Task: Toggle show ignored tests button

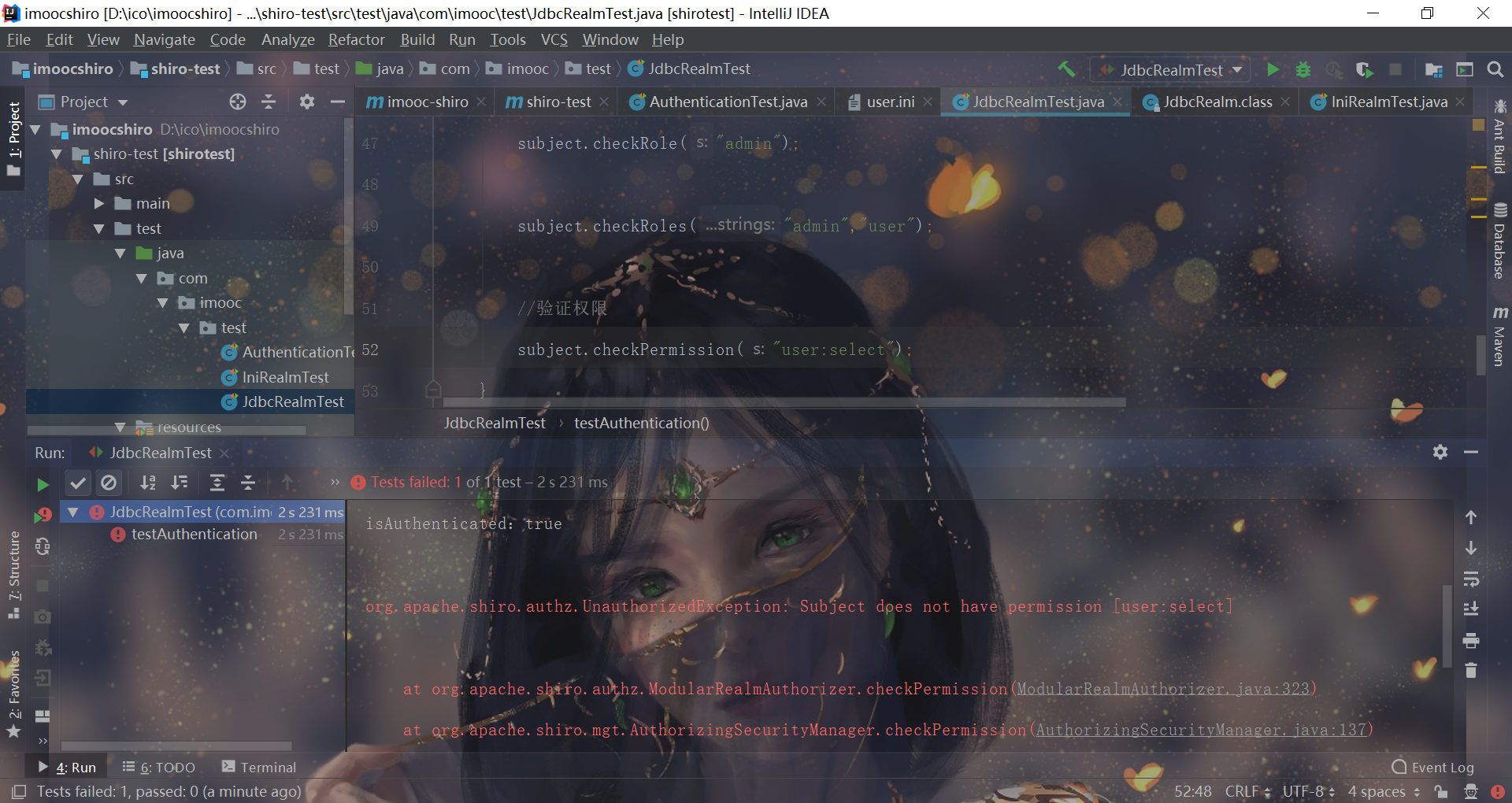Action: (x=109, y=483)
